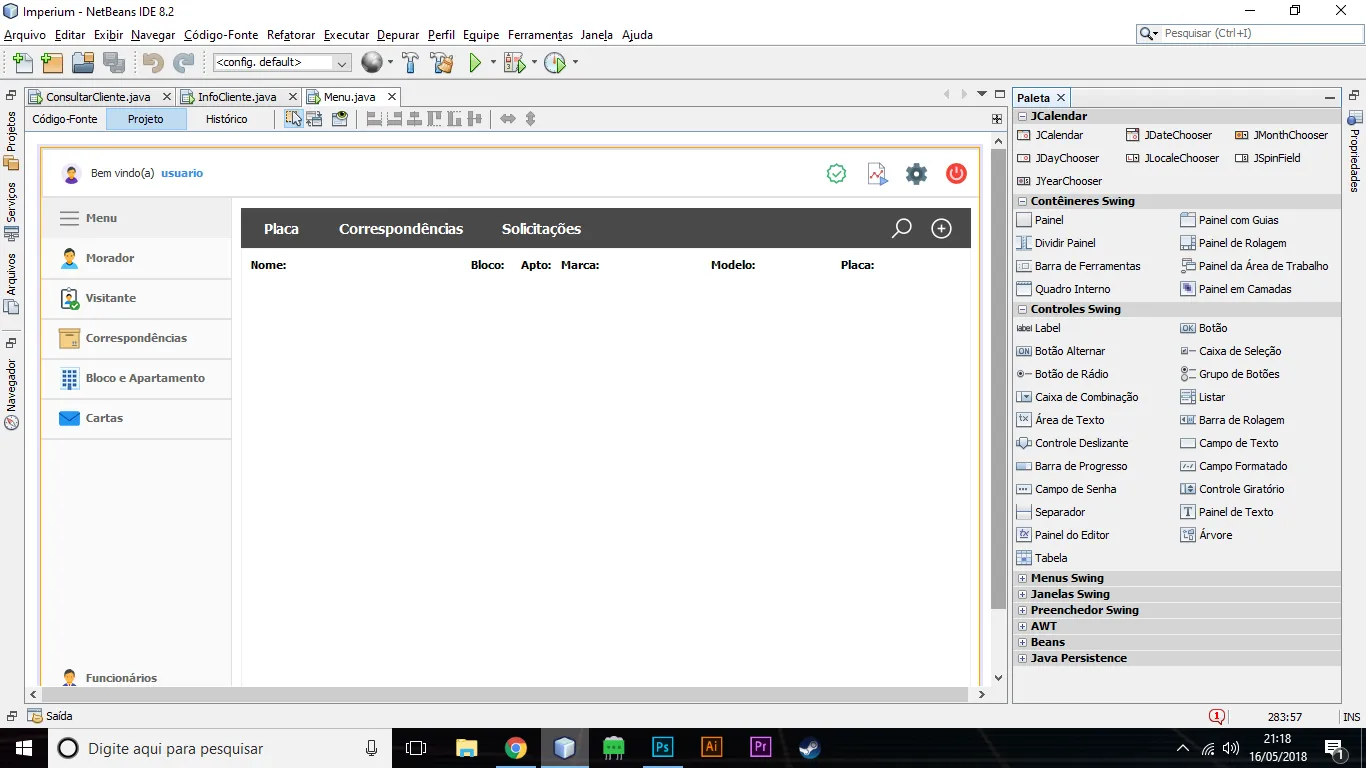Expand the Preenchedor Swing category
The image size is (1366, 768).
tap(1022, 610)
